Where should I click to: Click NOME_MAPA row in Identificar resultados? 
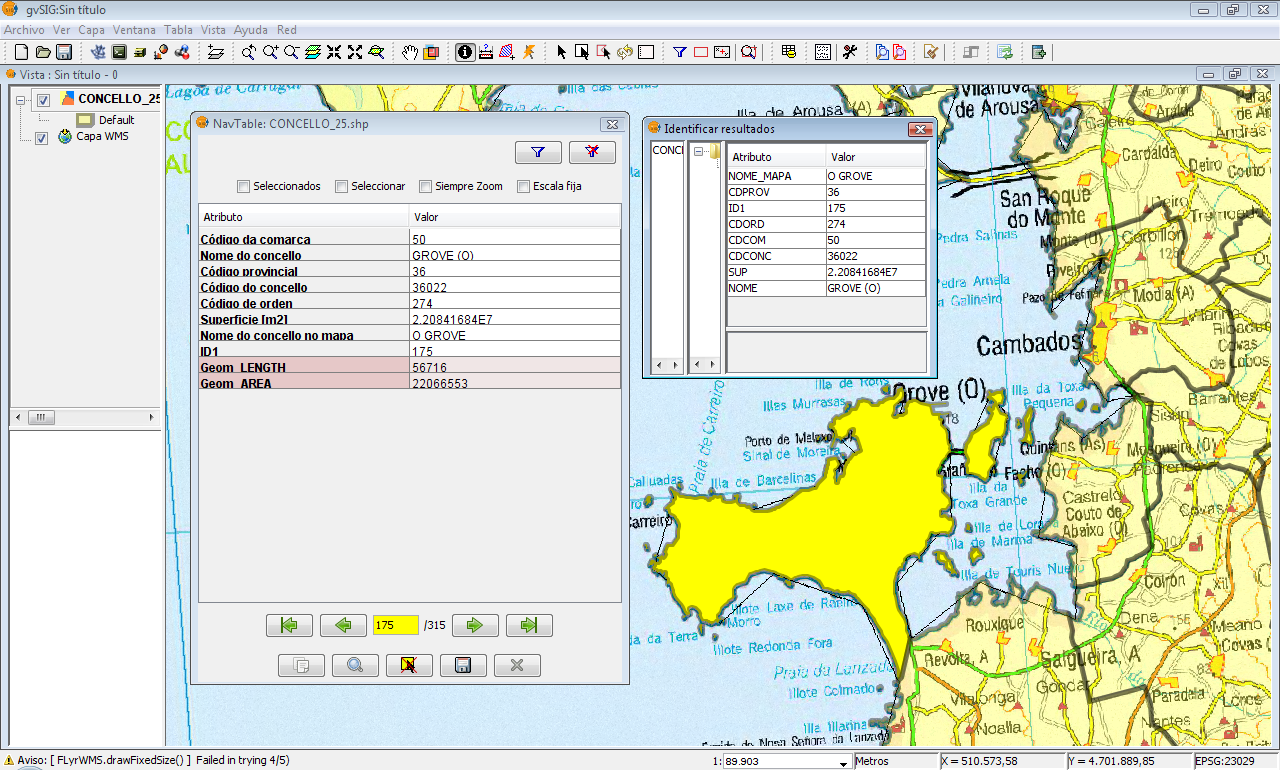pyautogui.click(x=826, y=176)
